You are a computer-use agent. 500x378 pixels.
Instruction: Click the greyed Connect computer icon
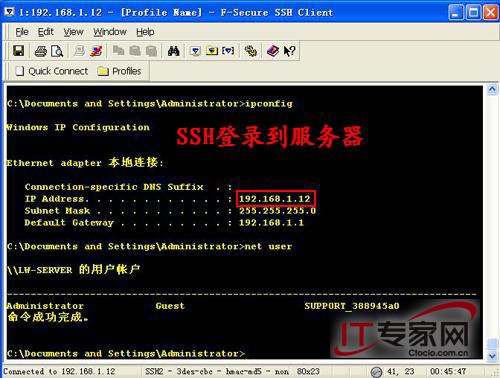[79, 51]
